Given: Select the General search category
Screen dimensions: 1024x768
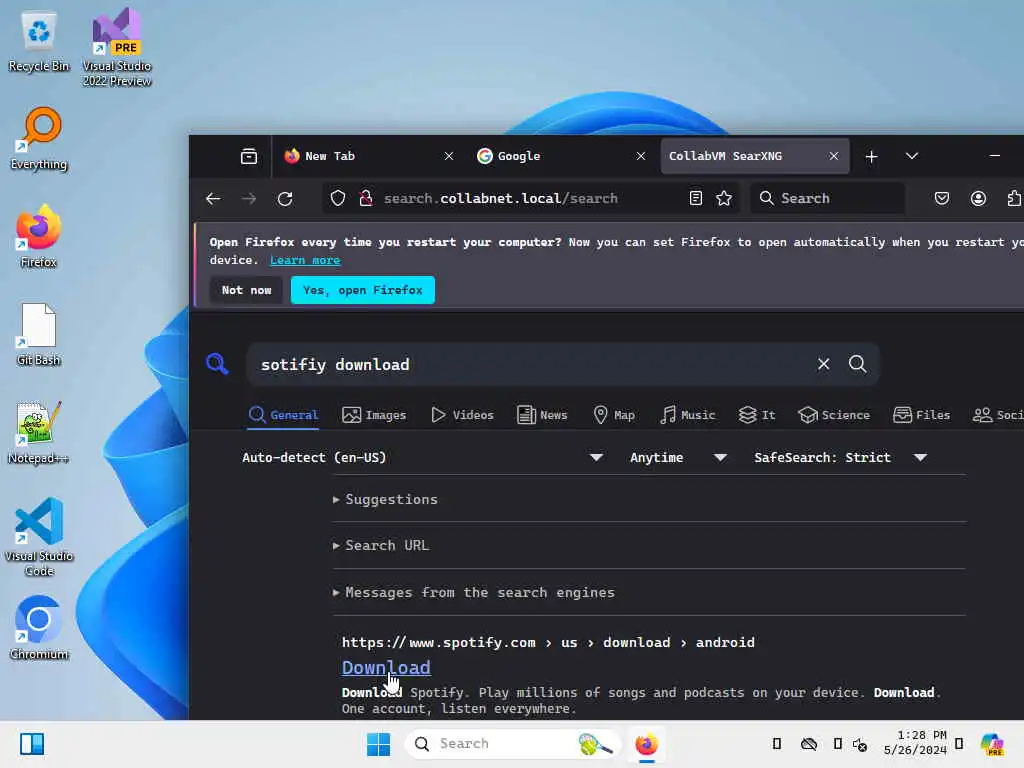Looking at the screenshot, I should [283, 415].
